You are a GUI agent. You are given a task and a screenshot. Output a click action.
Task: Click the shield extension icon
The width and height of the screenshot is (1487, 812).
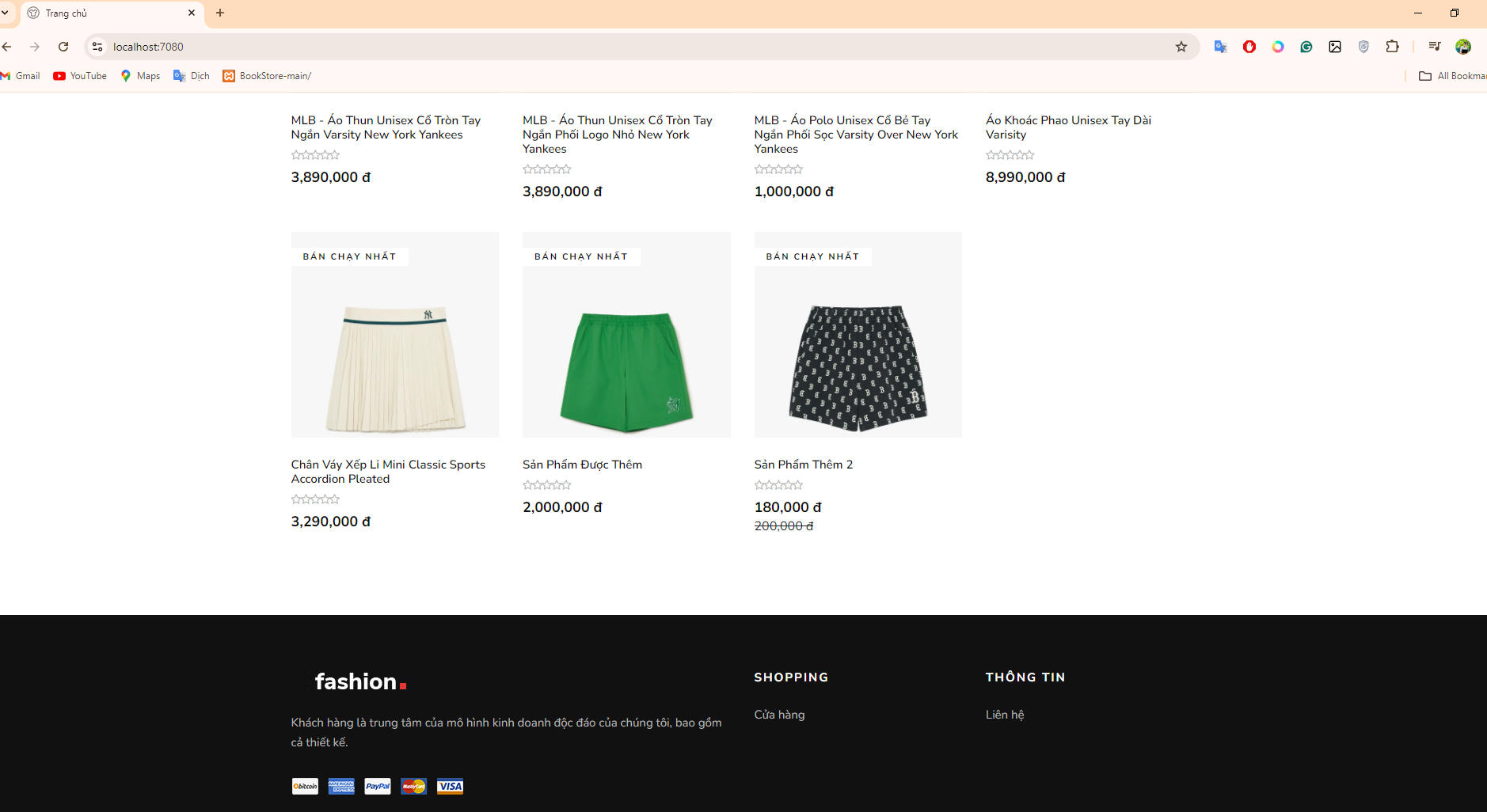[x=1363, y=47]
